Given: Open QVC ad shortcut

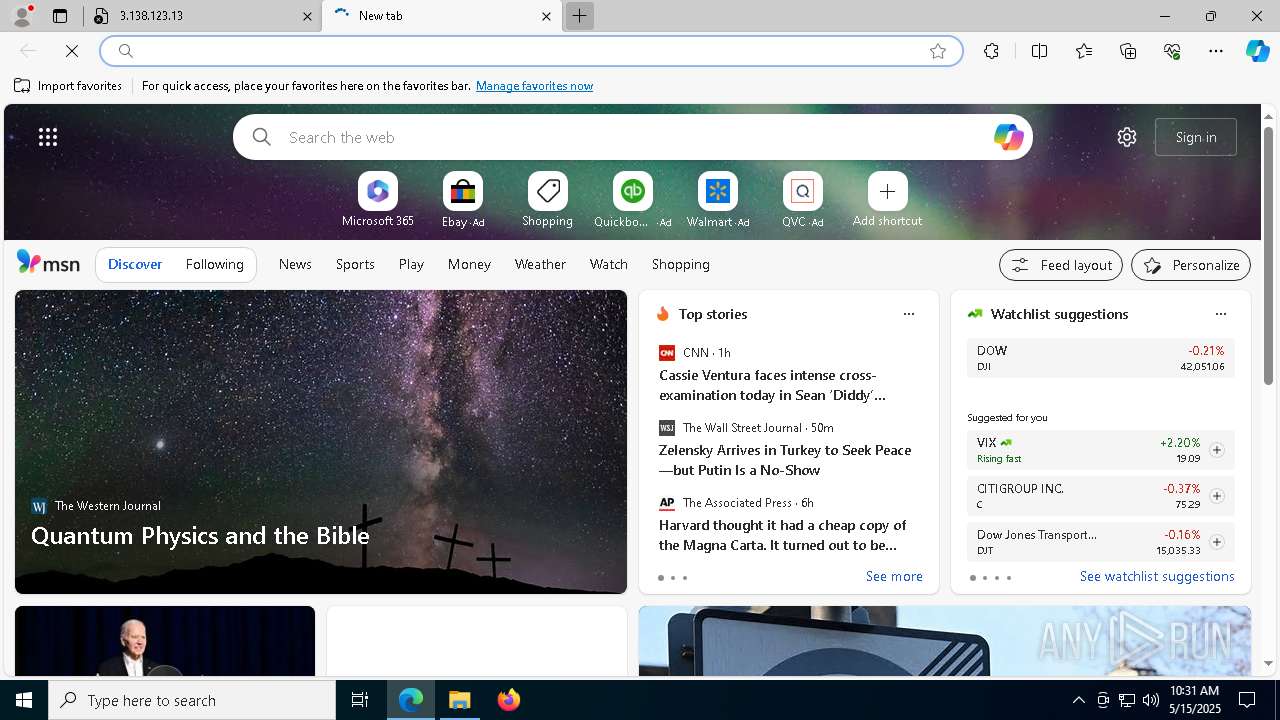Looking at the screenshot, I should (802, 200).
